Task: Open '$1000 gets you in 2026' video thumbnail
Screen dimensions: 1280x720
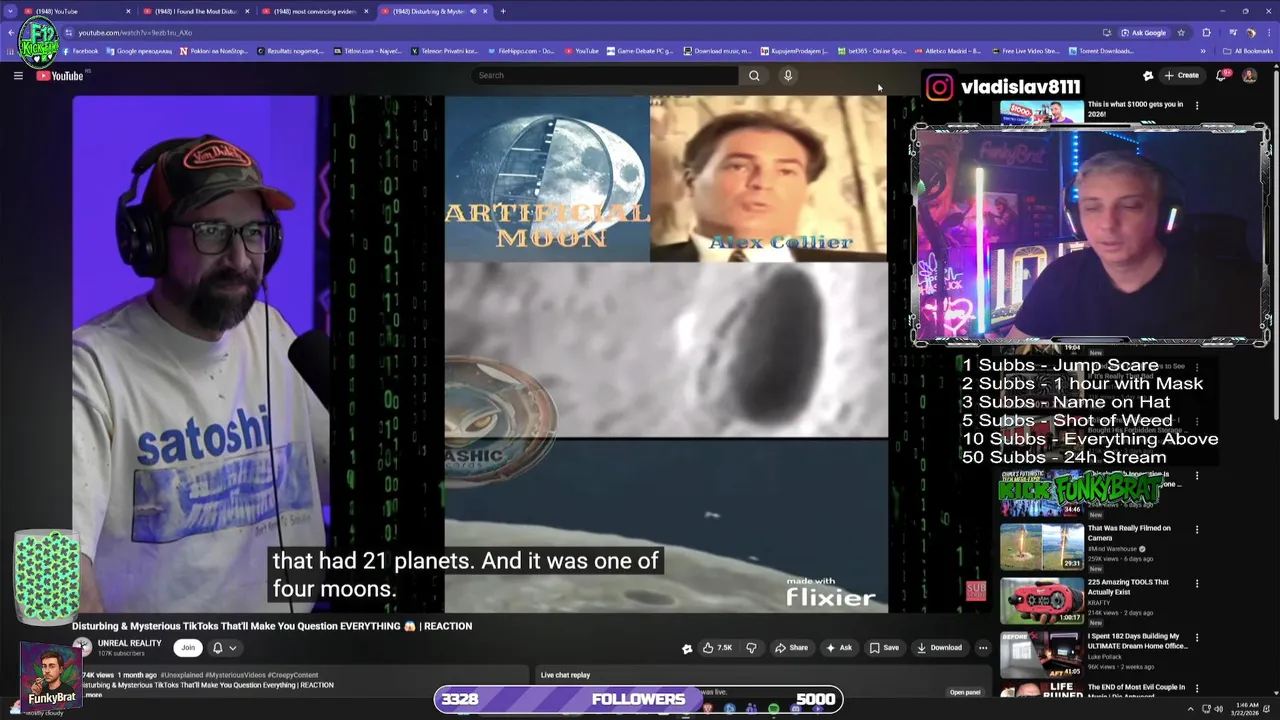Action: pos(1042,112)
